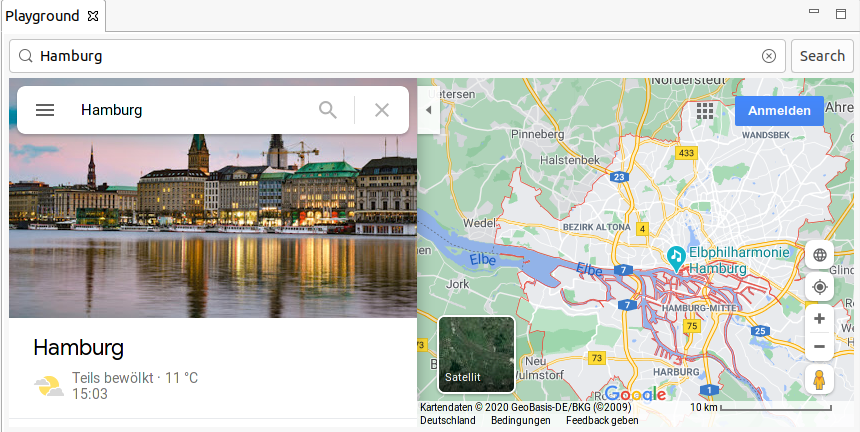This screenshot has width=860, height=432.
Task: Click the search magnifier in Playground field
Action: click(26, 56)
